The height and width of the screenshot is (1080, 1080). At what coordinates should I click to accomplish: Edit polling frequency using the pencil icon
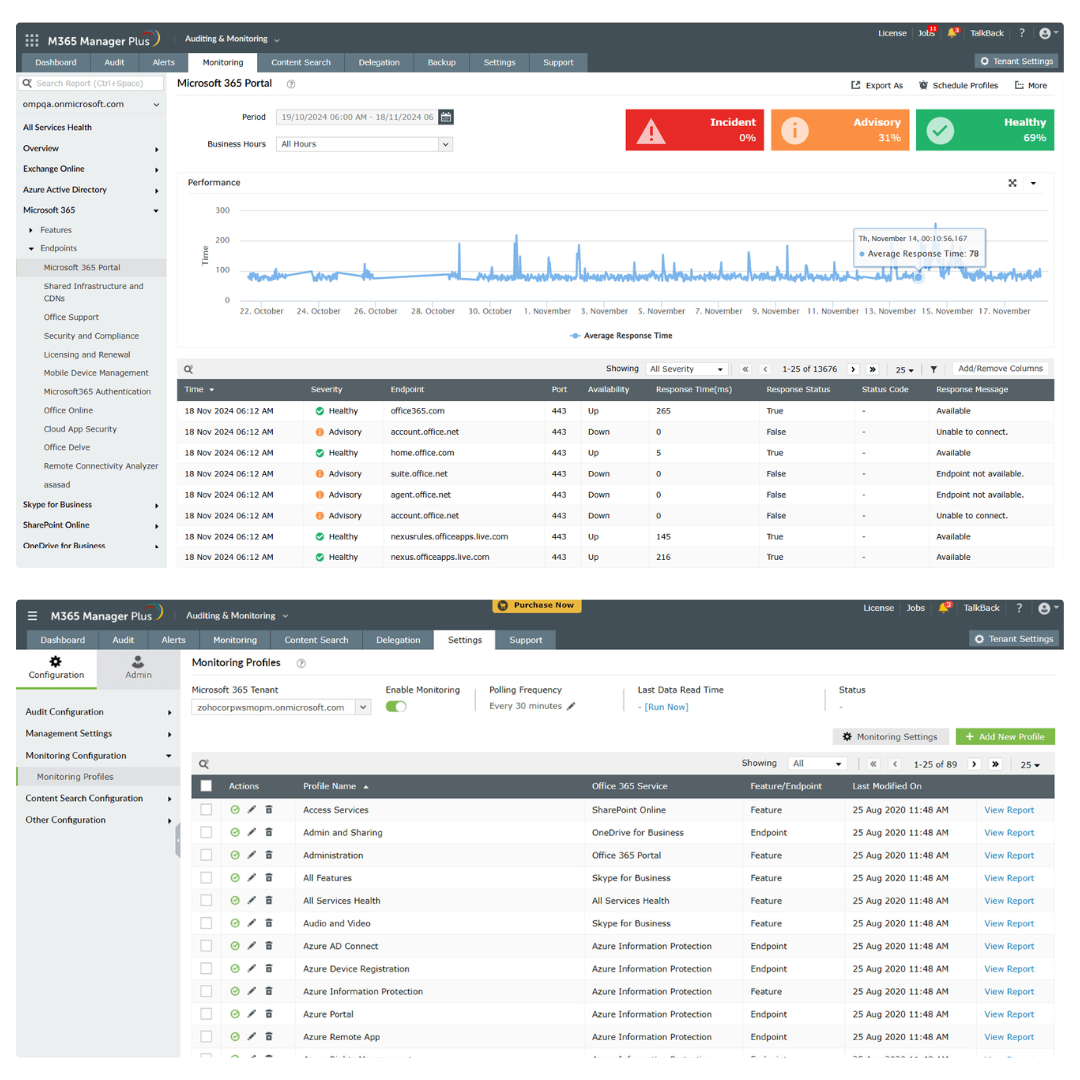click(x=572, y=707)
